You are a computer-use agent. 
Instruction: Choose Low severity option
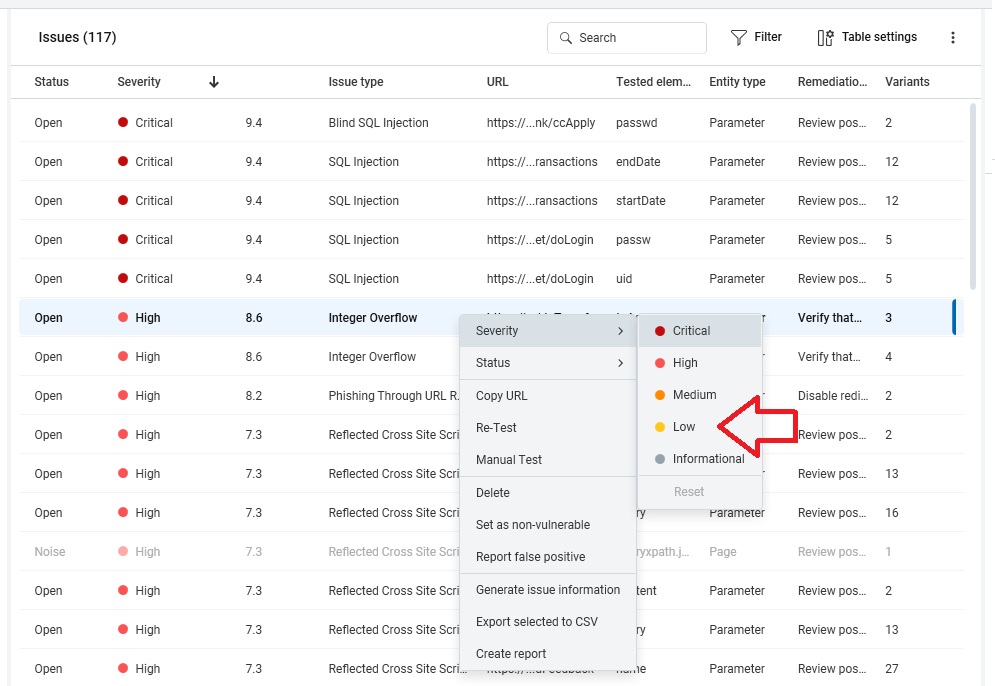pos(684,427)
